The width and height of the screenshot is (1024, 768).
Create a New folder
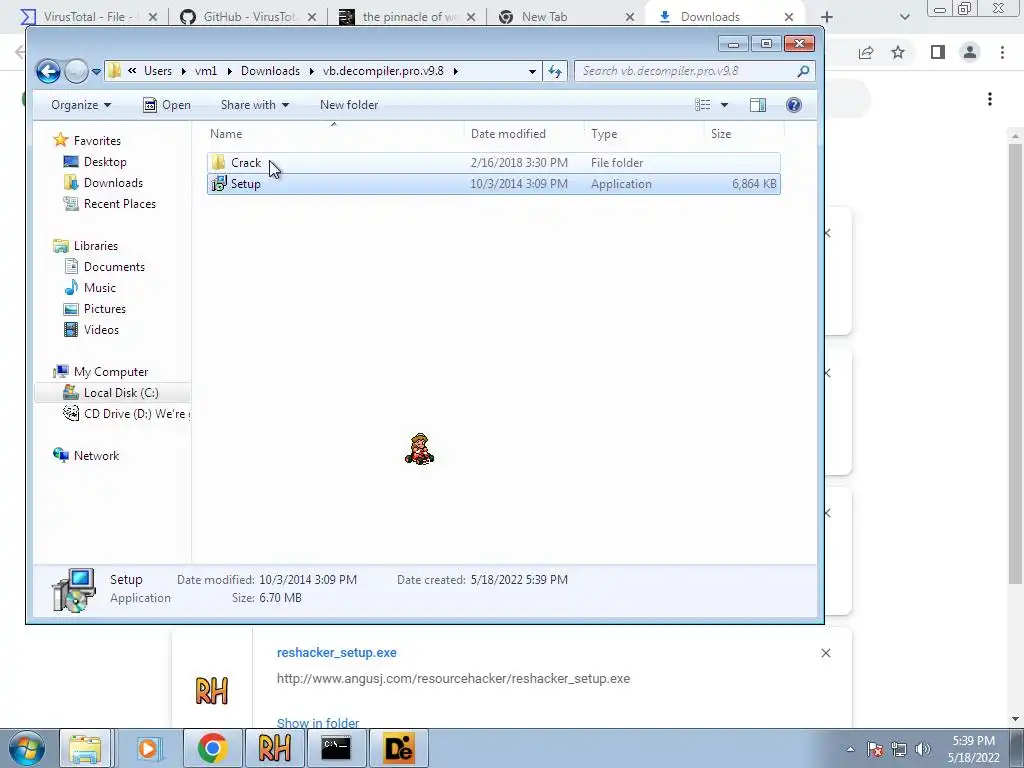(x=349, y=104)
